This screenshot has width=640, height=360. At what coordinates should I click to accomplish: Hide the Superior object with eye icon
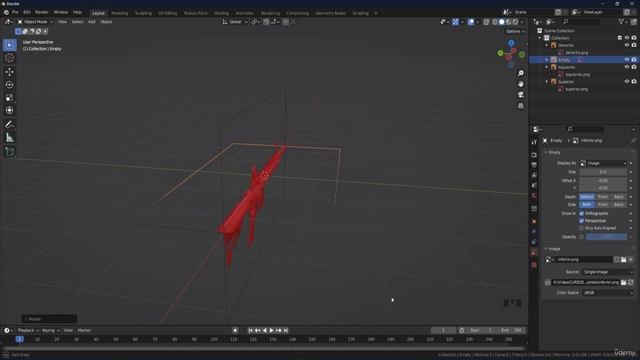tap(627, 81)
